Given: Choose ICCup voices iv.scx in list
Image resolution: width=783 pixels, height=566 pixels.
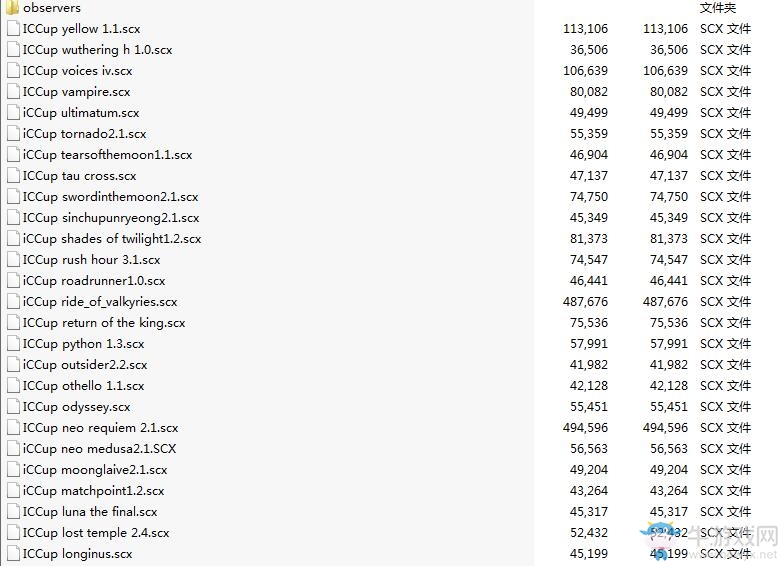Looking at the screenshot, I should [x=77, y=71].
